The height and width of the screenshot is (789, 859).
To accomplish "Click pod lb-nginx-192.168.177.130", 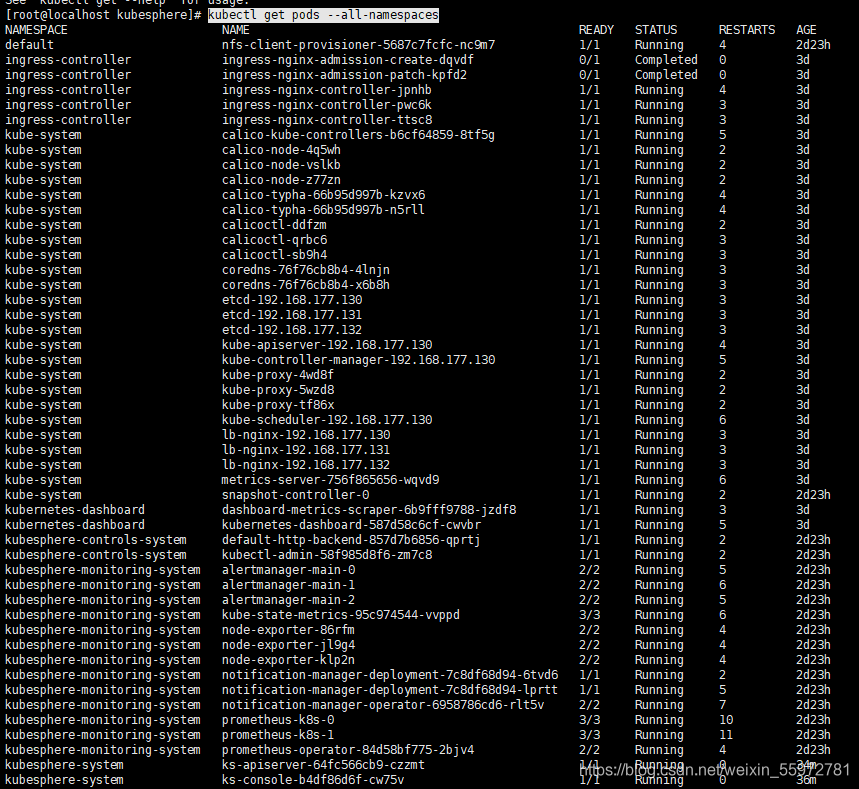I will 306,435.
